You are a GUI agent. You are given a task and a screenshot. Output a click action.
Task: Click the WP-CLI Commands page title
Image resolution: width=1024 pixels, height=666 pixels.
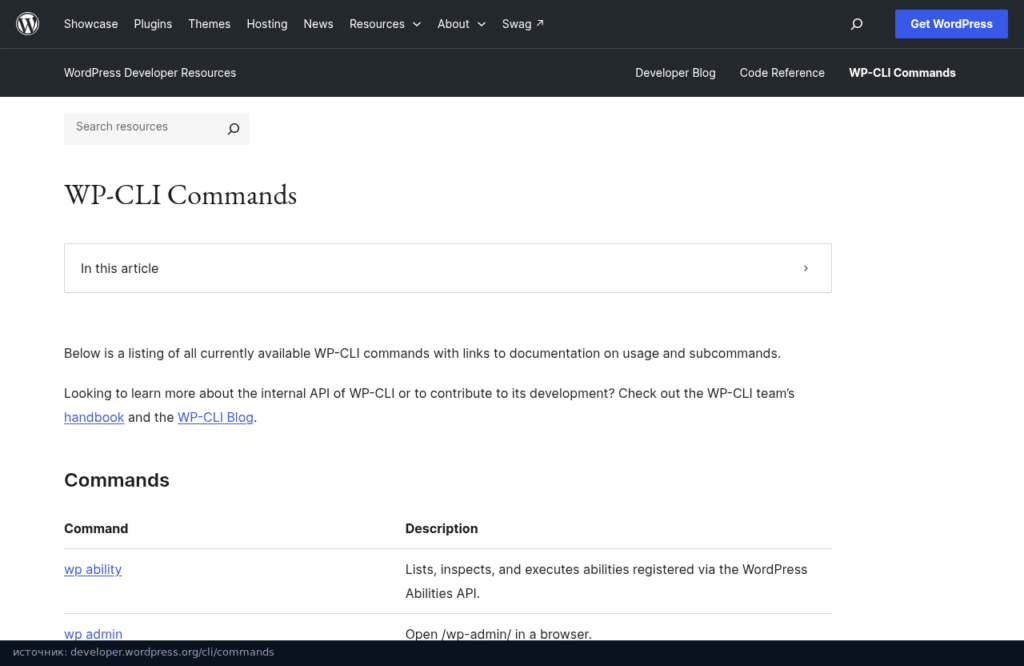click(x=180, y=195)
